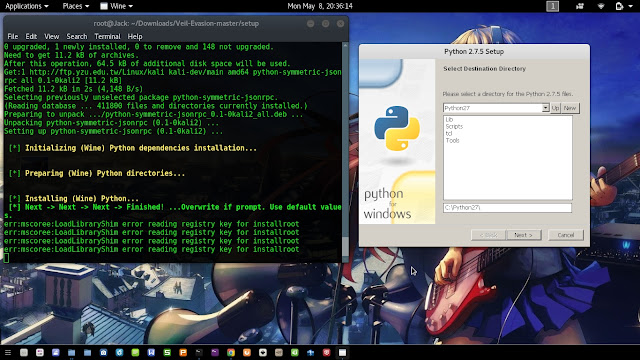
Task: Open the hamburger menu icon in the bottom taskbar
Action: 8,352
